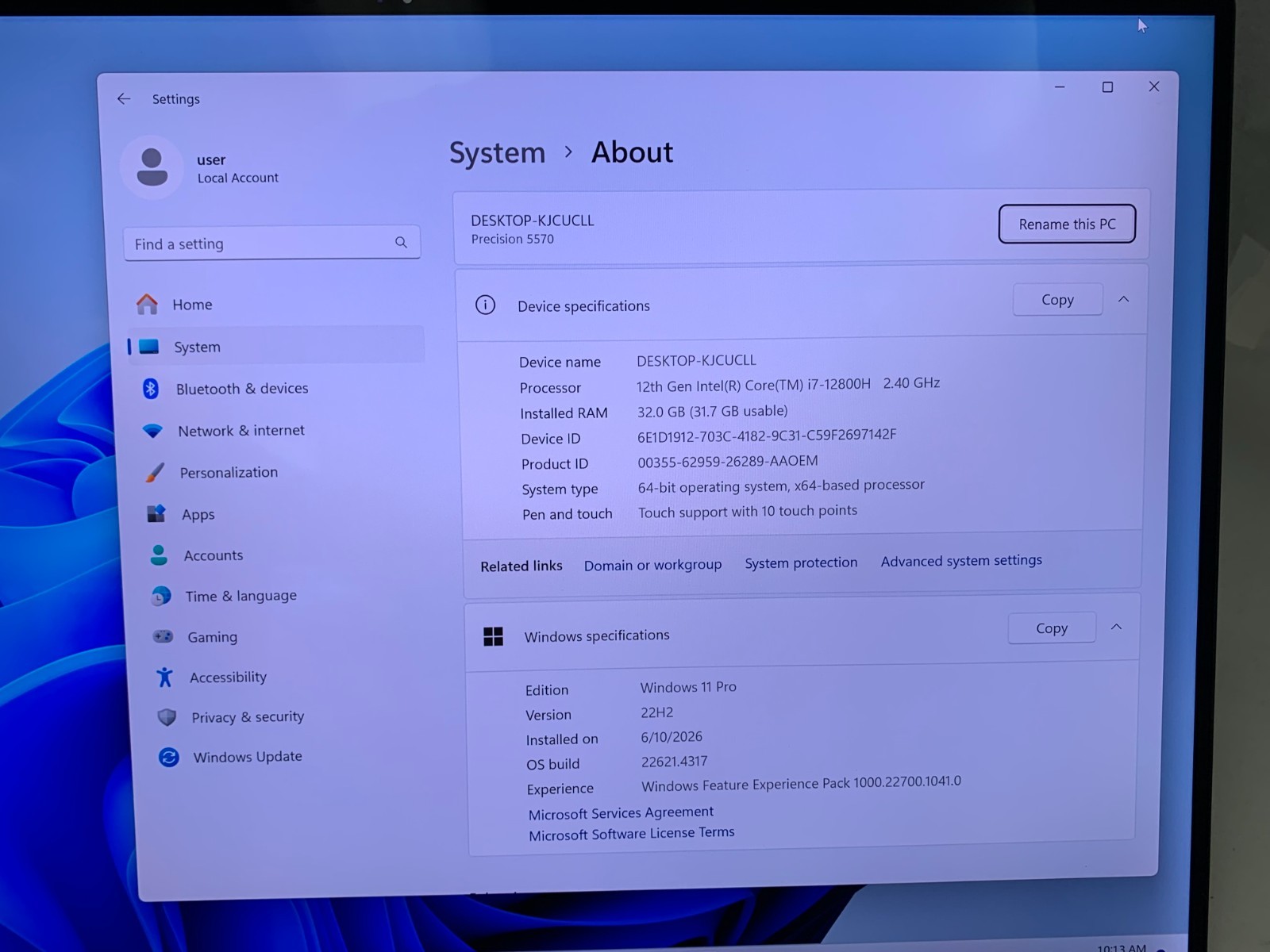
Task: Click the back arrow in Settings
Action: 124,99
